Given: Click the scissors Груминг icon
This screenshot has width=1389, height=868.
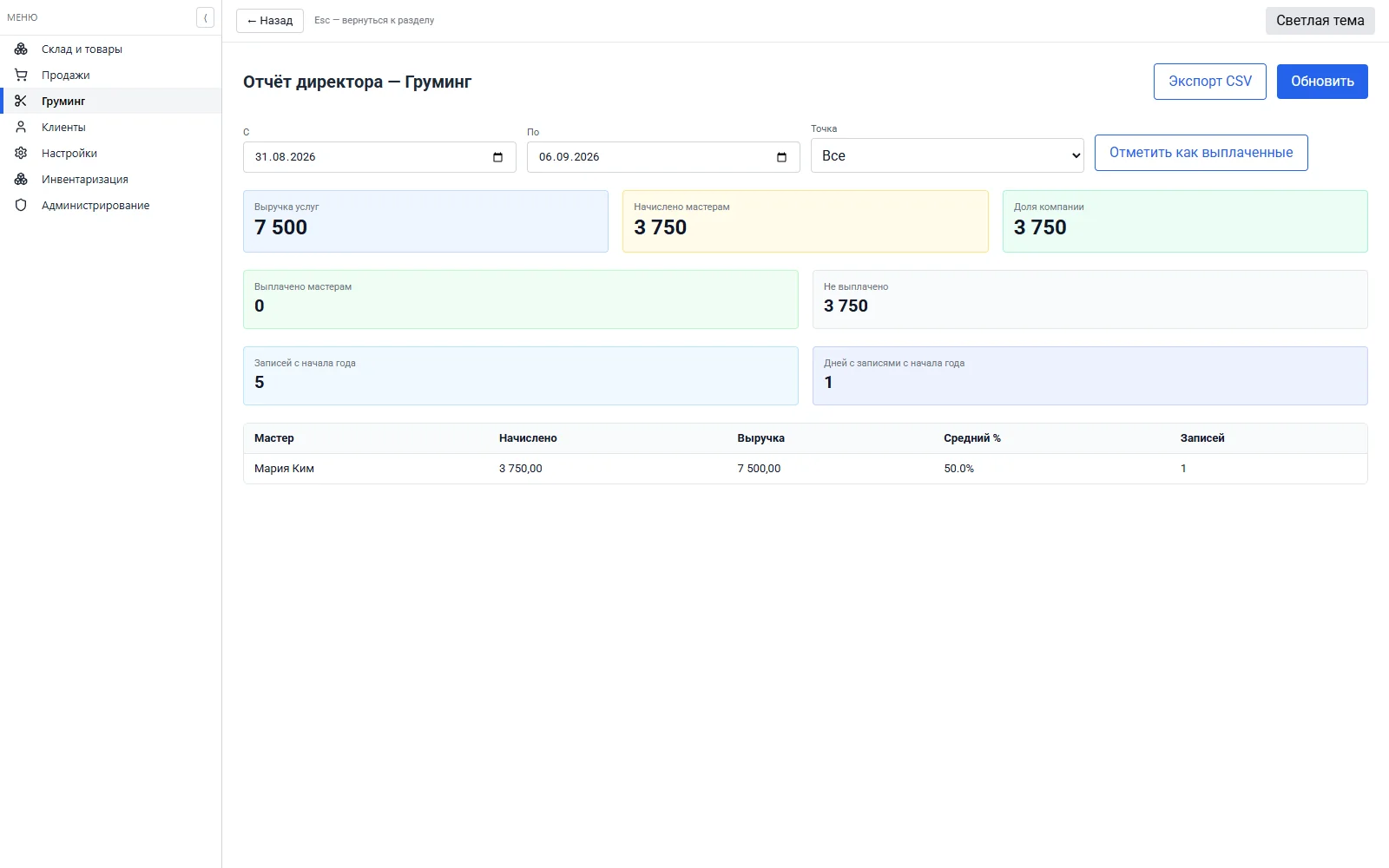Looking at the screenshot, I should coord(21,102).
